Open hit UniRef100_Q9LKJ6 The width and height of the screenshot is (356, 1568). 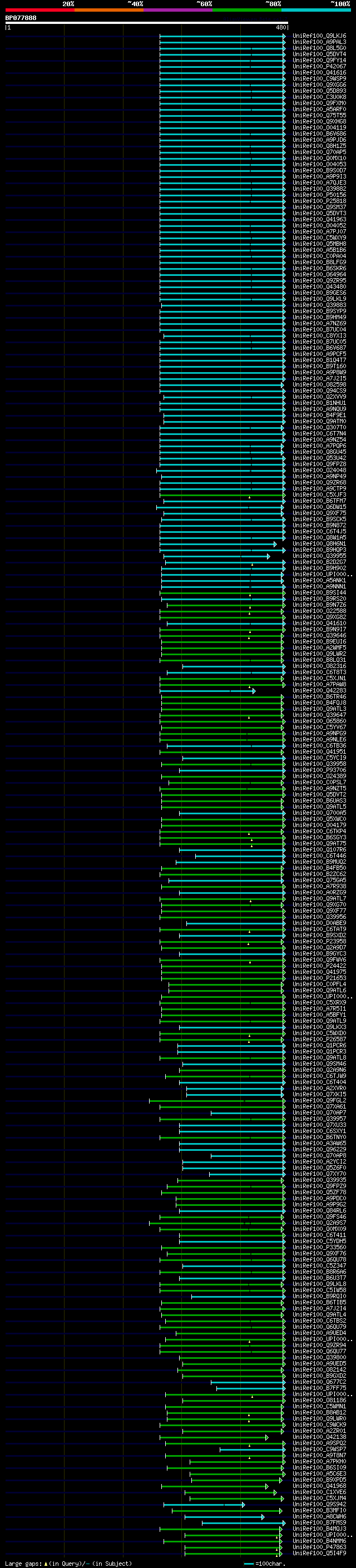(x=319, y=36)
